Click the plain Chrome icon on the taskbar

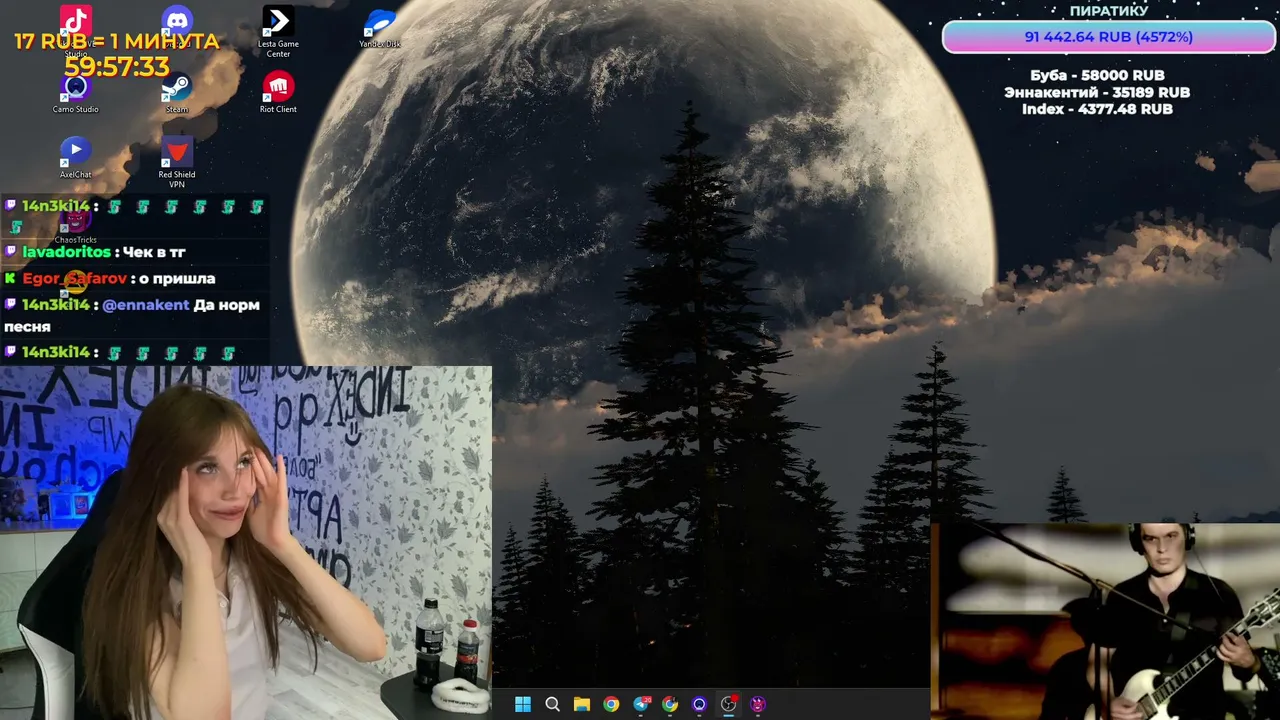click(x=611, y=704)
